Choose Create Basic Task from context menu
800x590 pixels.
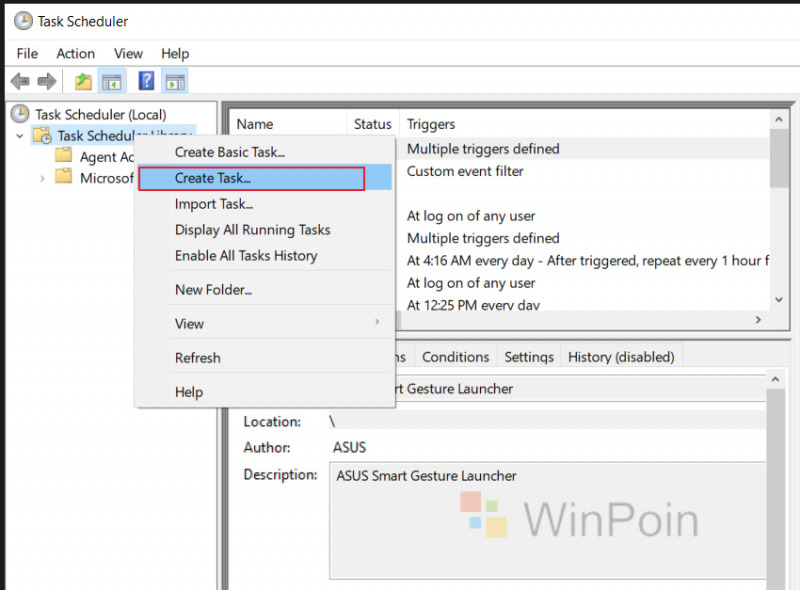pyautogui.click(x=265, y=152)
